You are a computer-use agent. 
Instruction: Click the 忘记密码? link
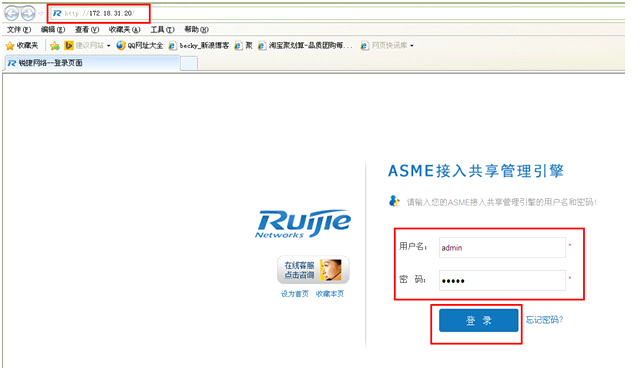[545, 320]
